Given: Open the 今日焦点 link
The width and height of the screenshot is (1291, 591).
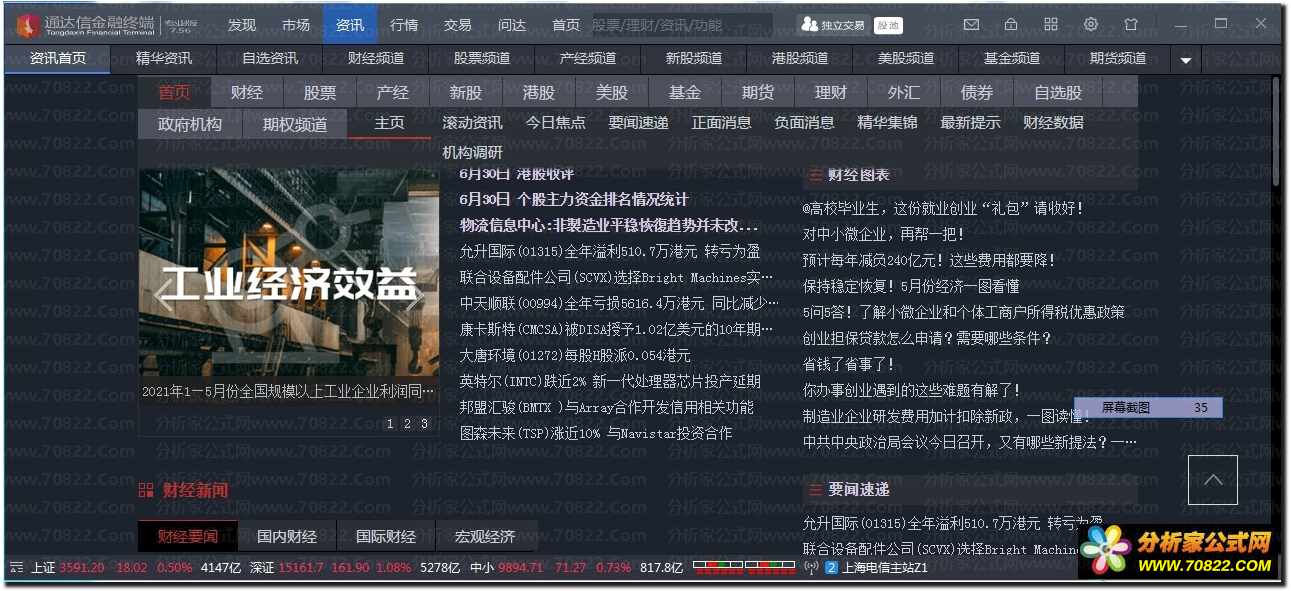Looking at the screenshot, I should pos(556,123).
